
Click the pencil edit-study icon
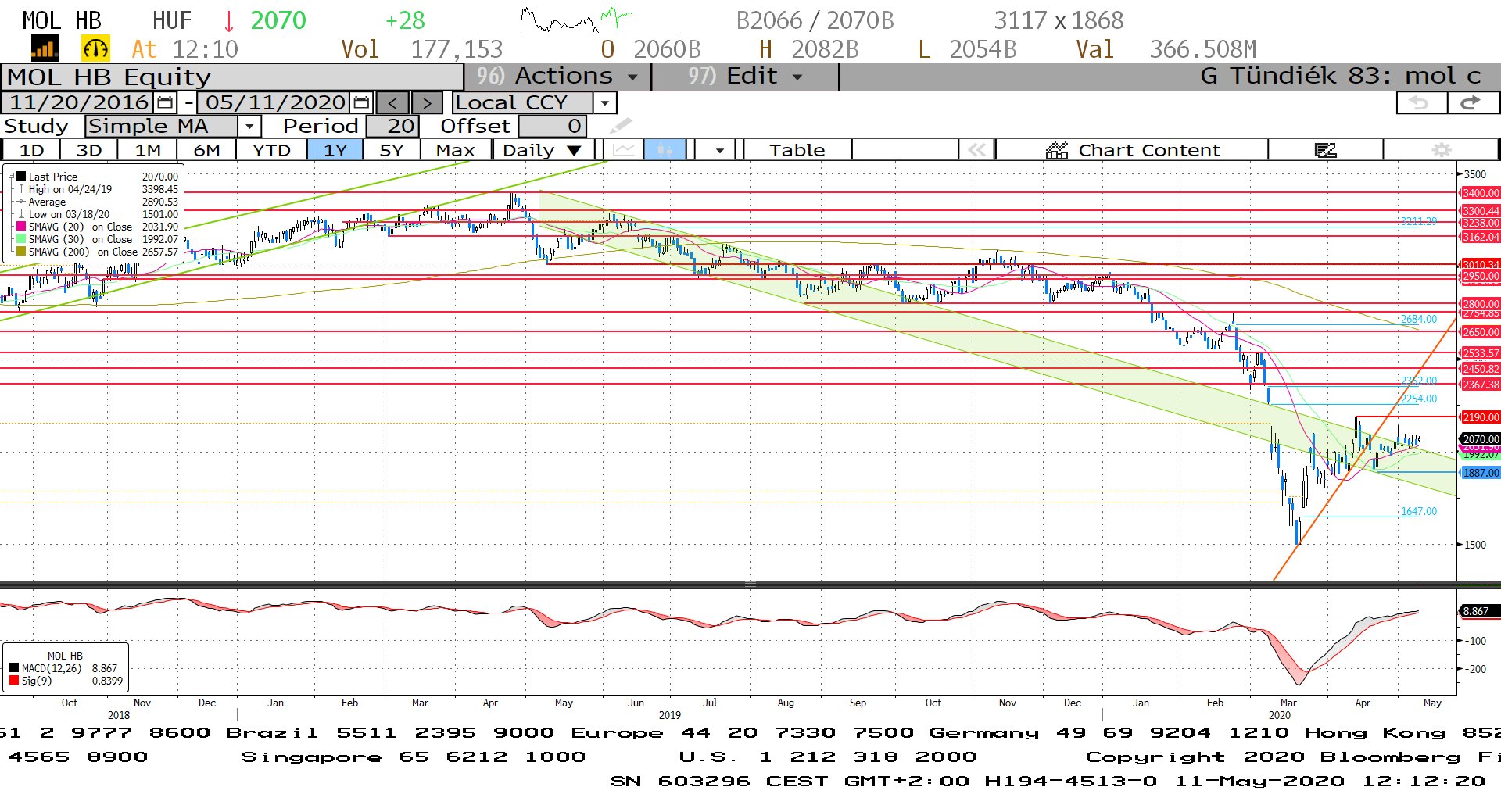pos(621,126)
